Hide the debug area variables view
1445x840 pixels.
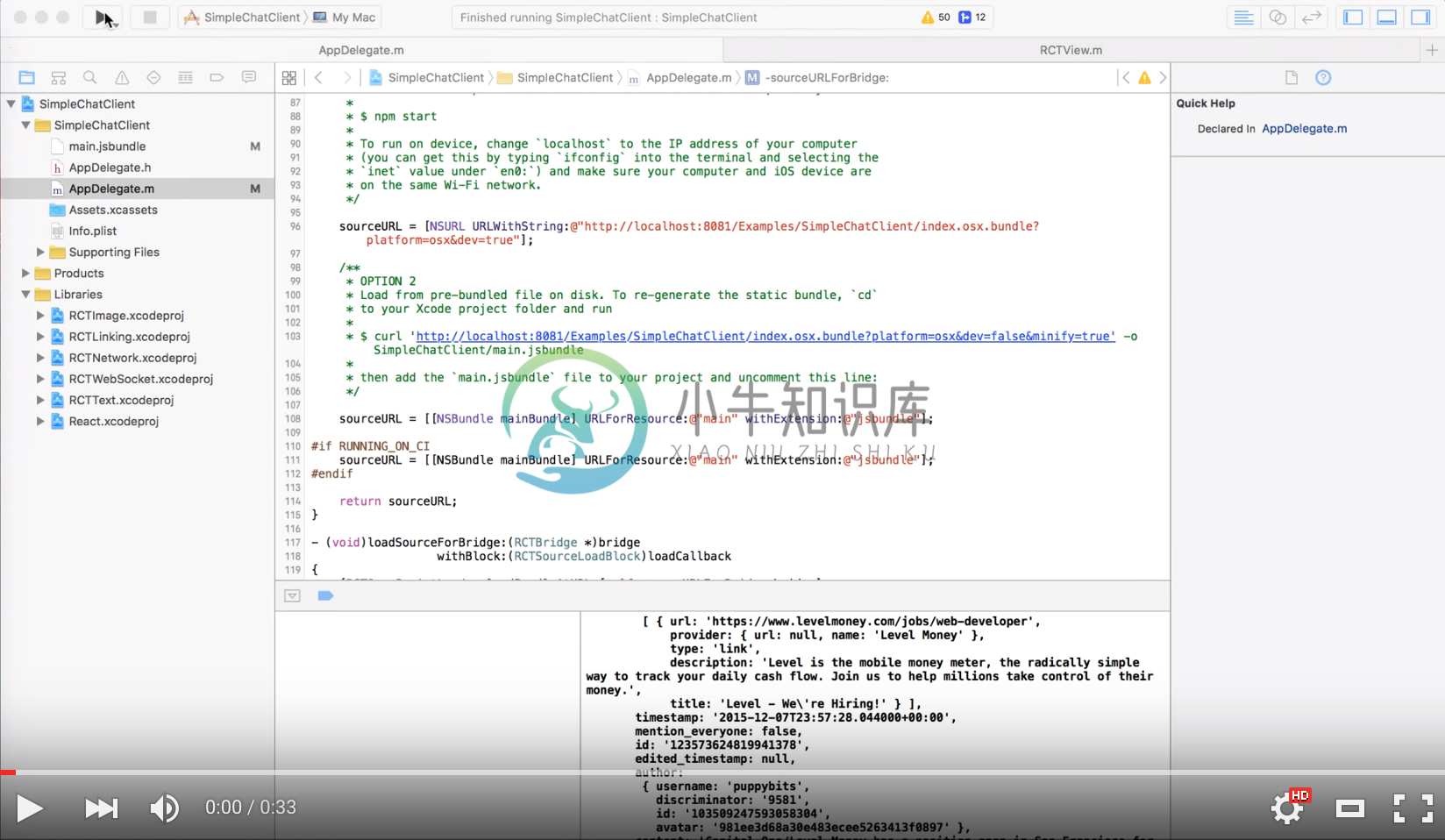293,596
